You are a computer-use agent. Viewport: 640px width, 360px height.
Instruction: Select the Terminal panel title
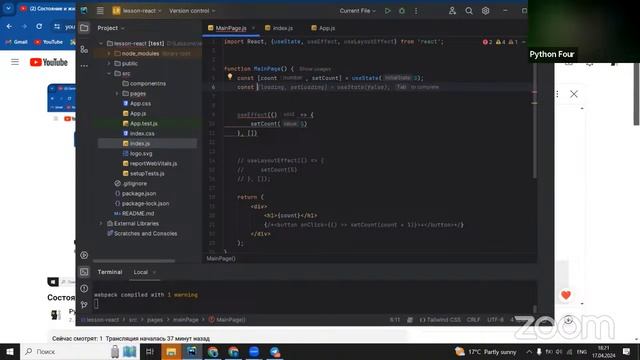(109, 272)
